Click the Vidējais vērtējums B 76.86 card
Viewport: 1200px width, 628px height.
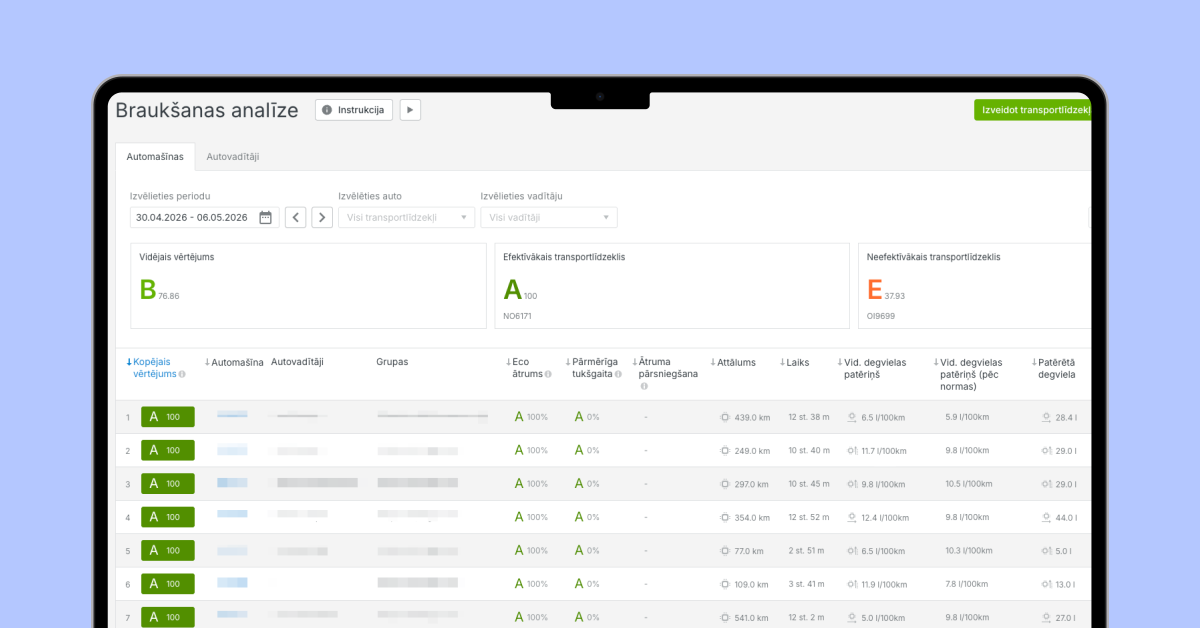308,285
